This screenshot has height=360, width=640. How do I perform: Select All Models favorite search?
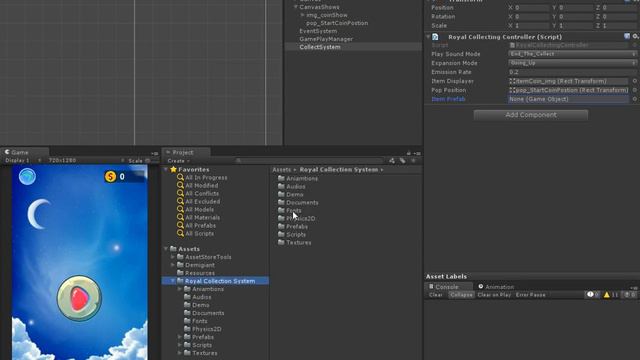(x=195, y=209)
